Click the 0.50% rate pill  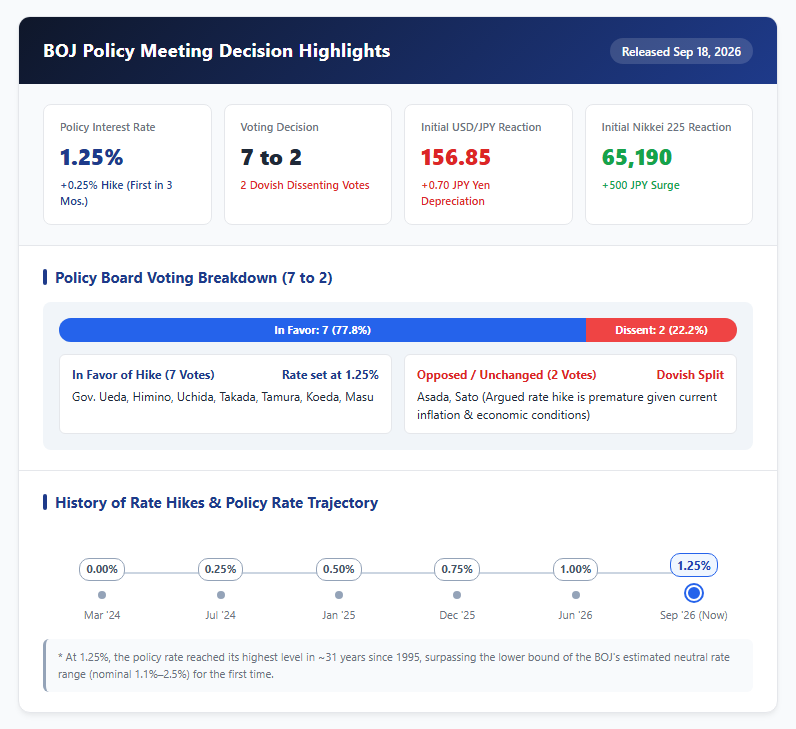(339, 569)
